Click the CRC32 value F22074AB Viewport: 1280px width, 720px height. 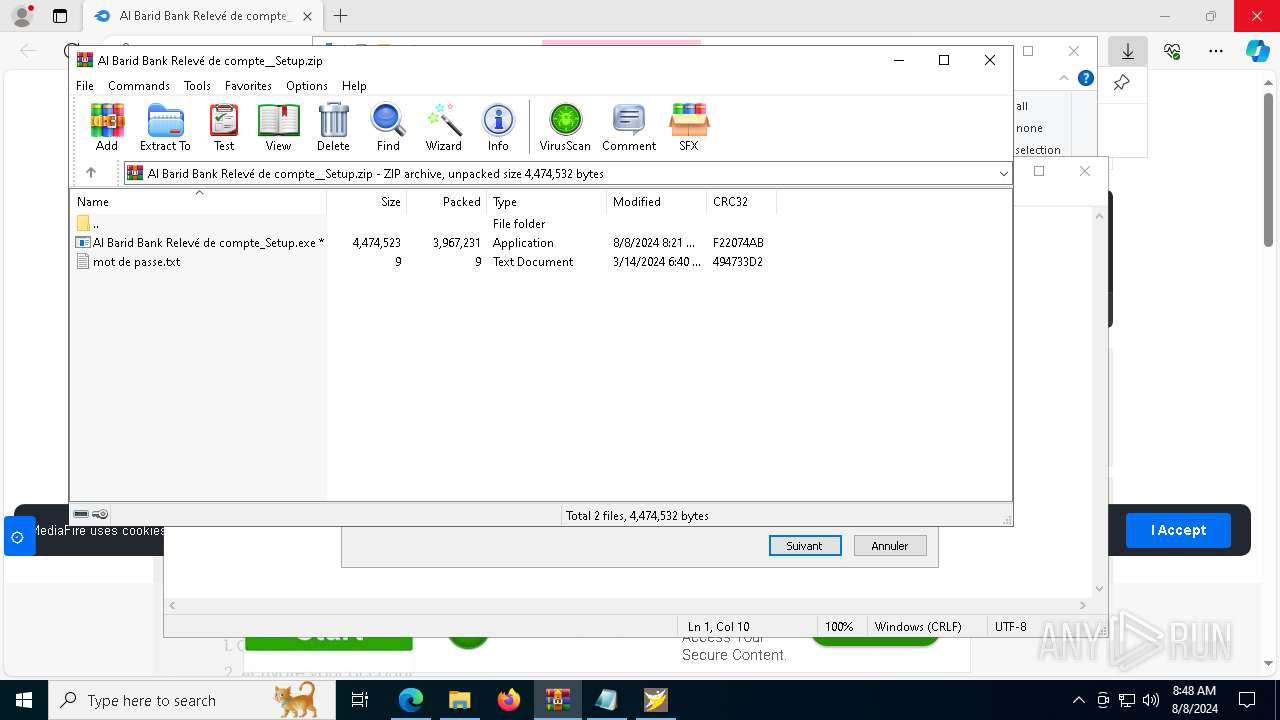(738, 243)
